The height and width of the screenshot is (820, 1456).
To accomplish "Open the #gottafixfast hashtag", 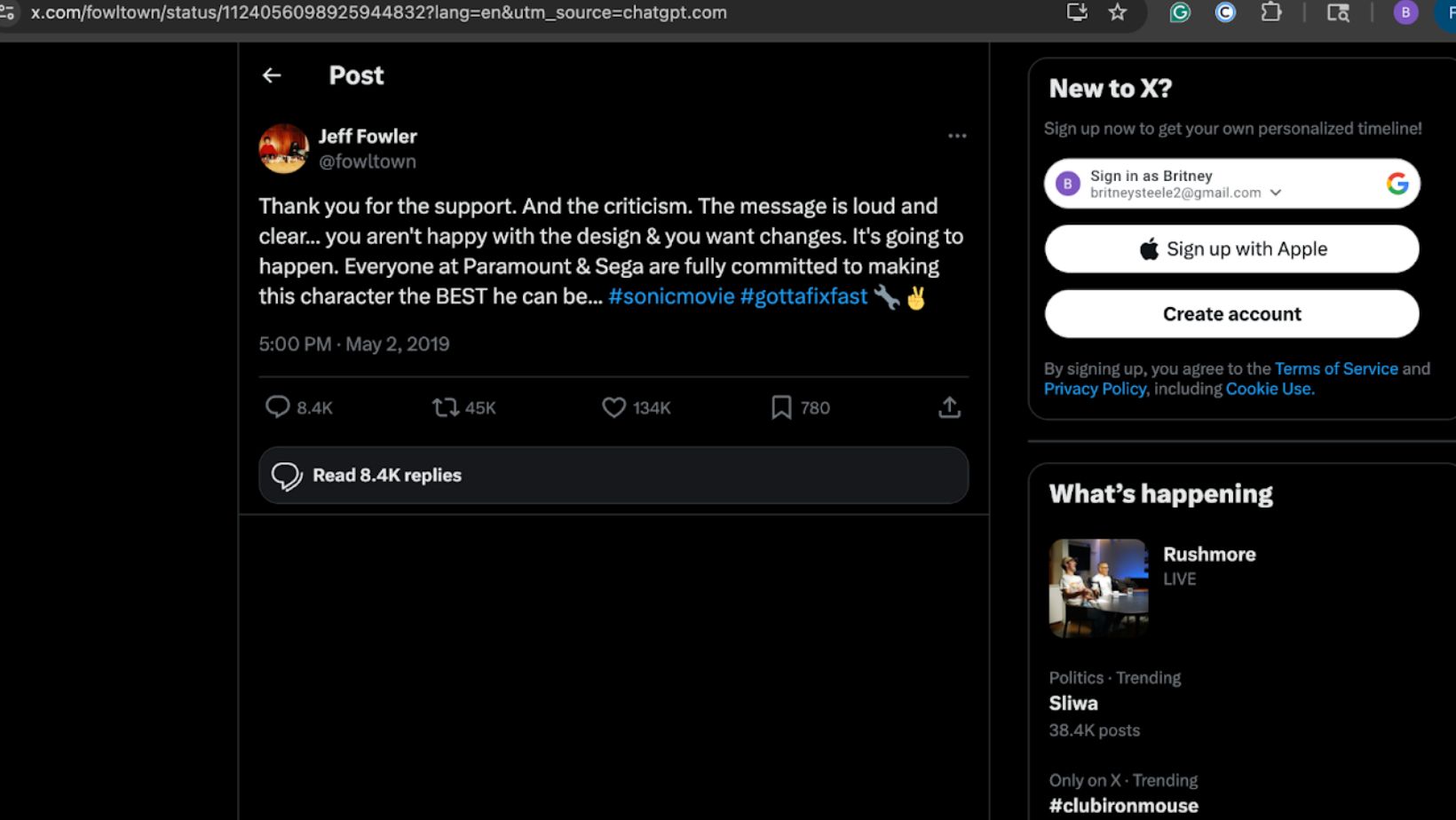I will tap(803, 296).
